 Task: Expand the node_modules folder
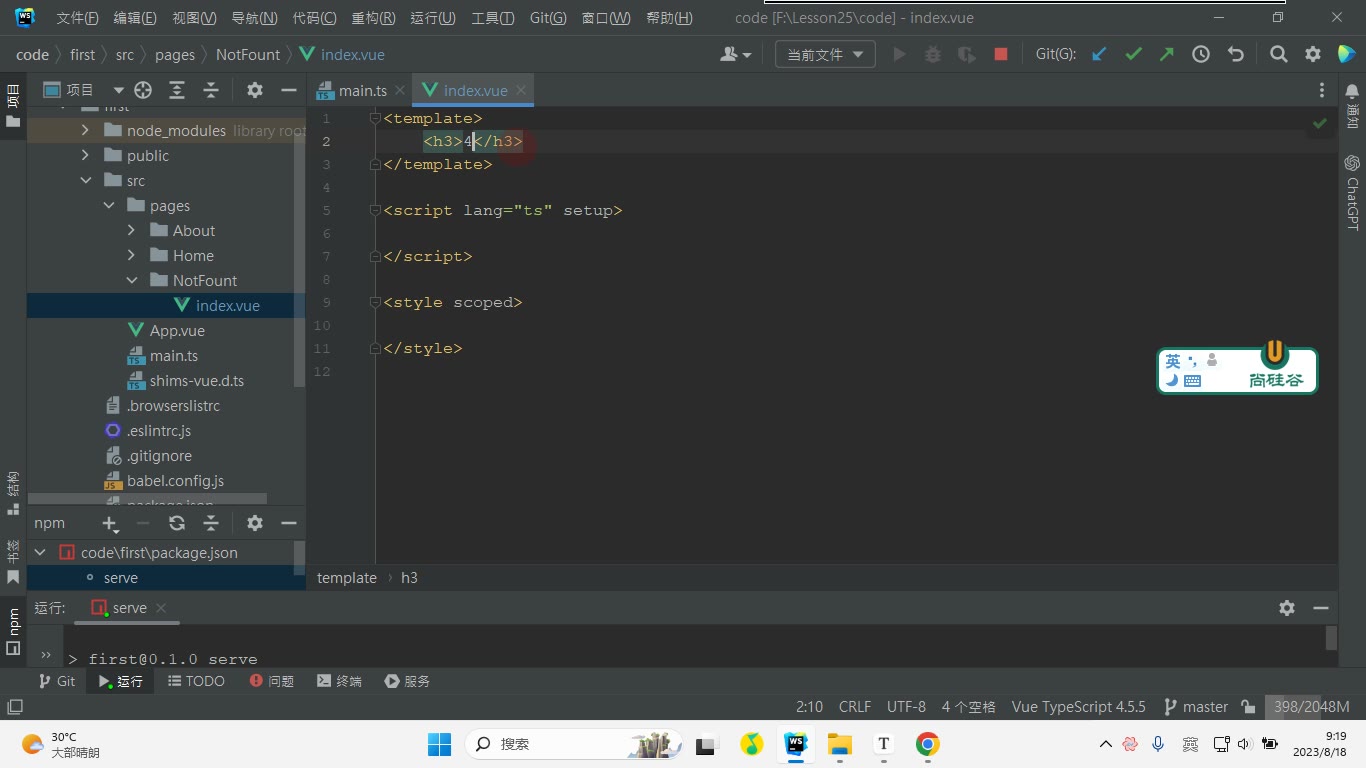point(85,130)
